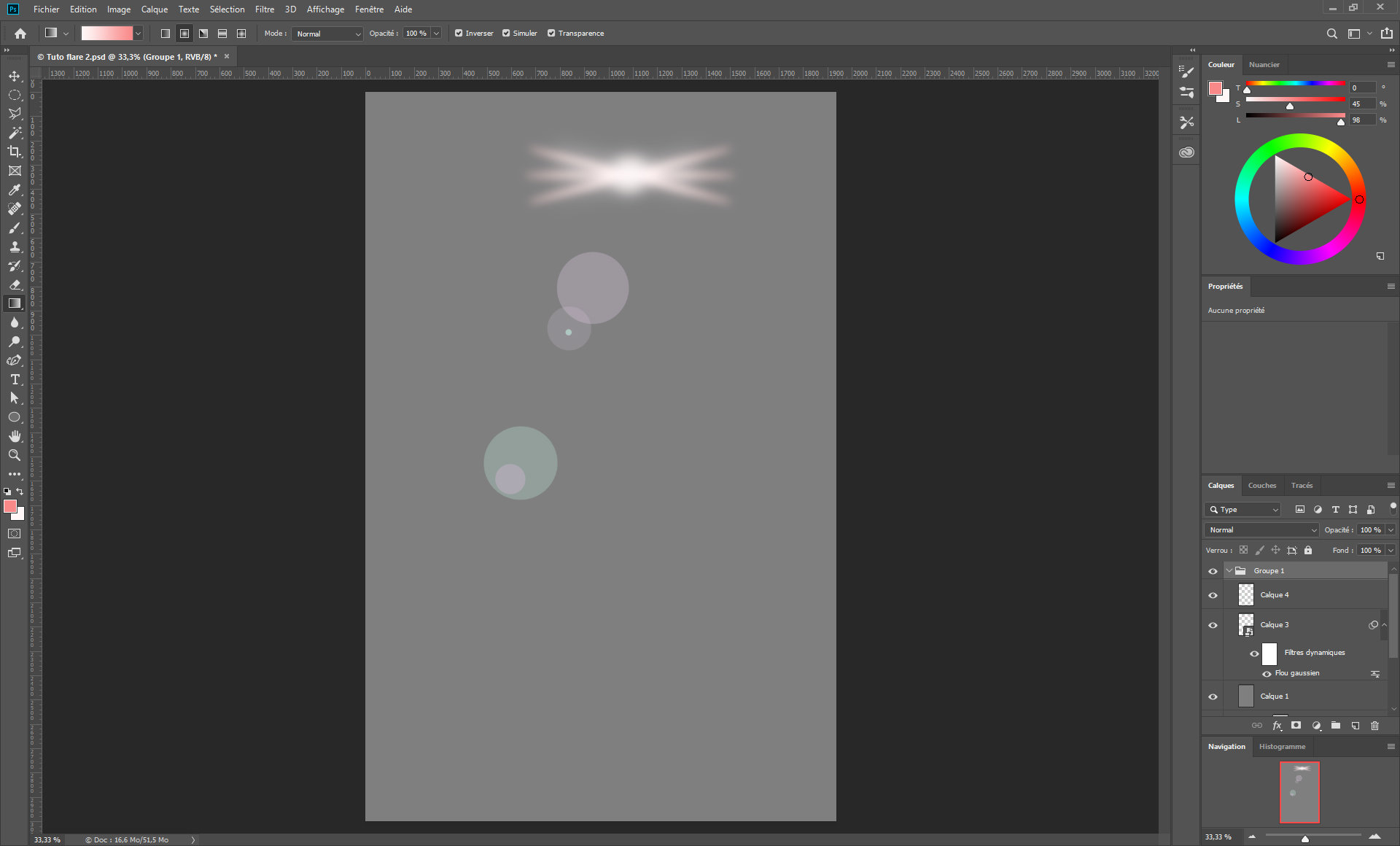Select the Hand tool

click(x=15, y=436)
